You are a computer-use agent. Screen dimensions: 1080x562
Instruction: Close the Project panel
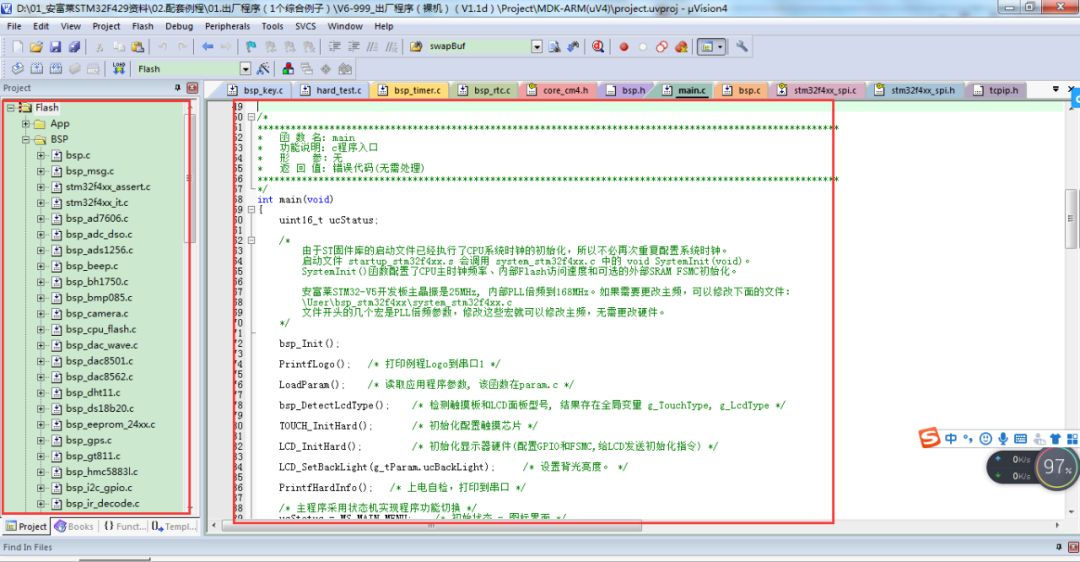(x=192, y=87)
